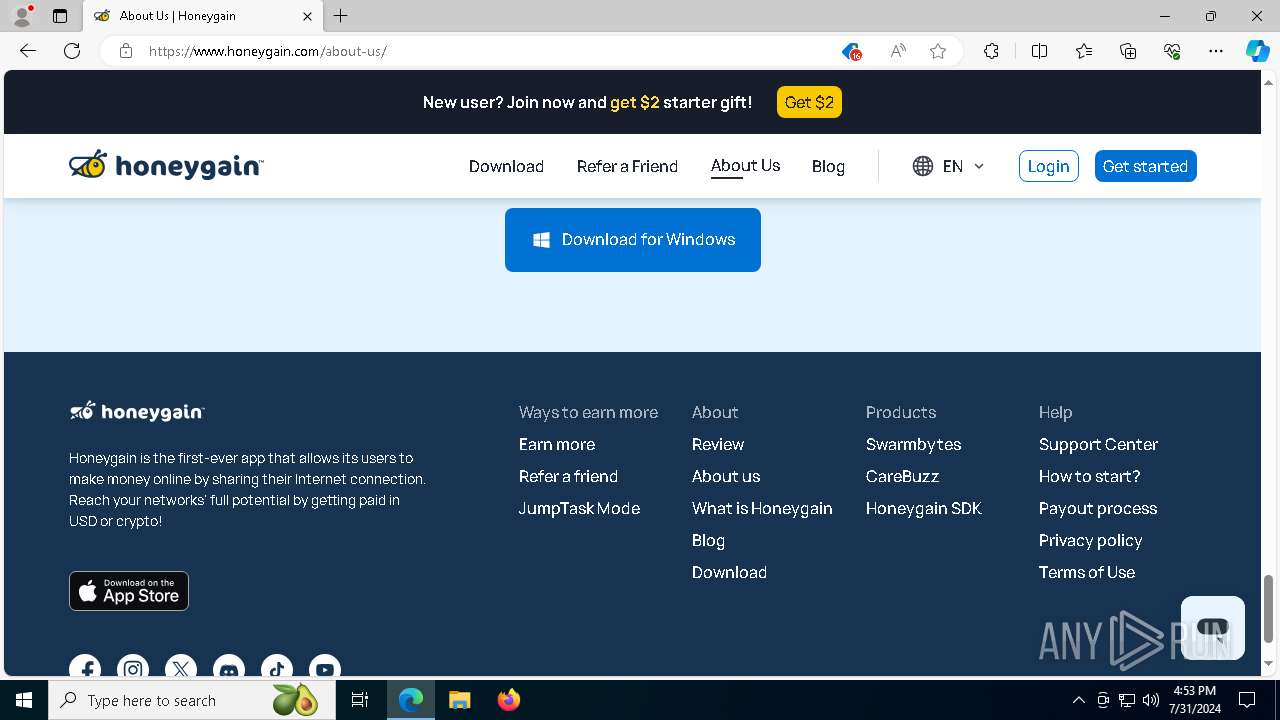Open CareBuzz product link
Viewport: 1280px width, 720px height.
point(902,476)
